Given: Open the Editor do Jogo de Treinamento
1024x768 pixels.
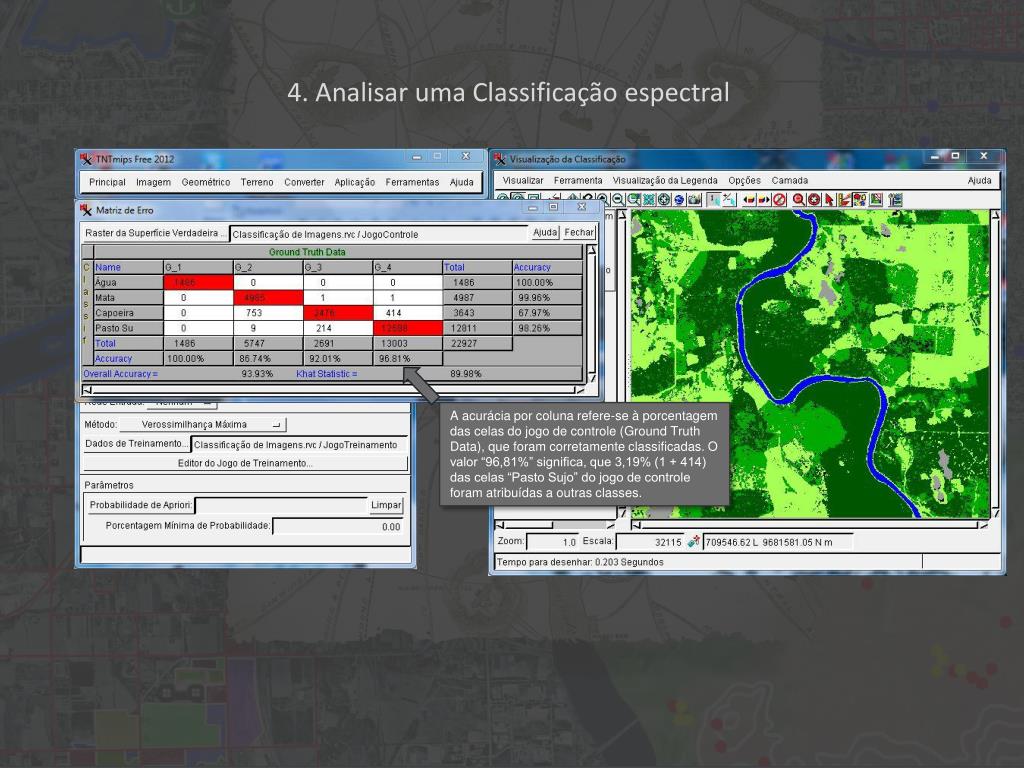Looking at the screenshot, I should (245, 463).
